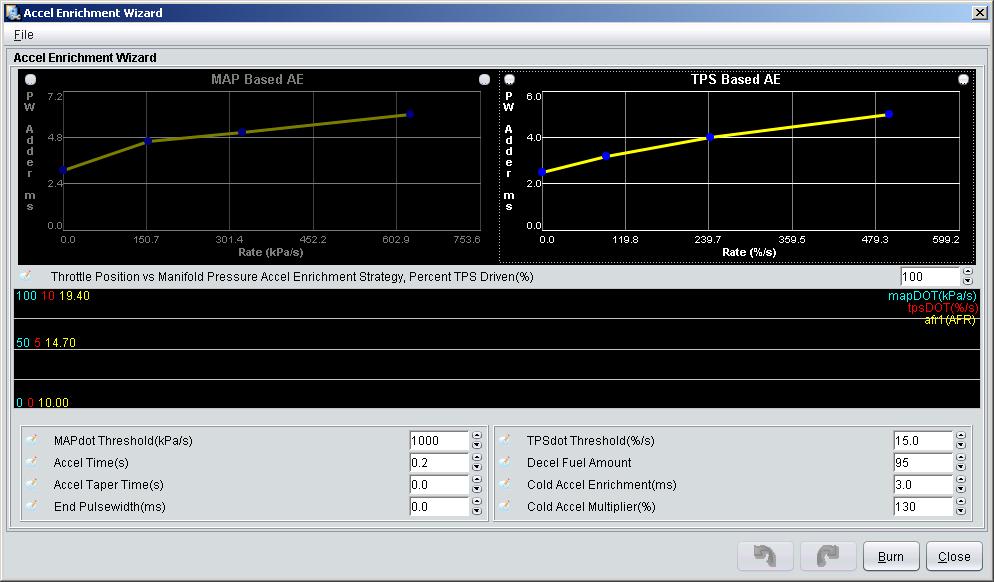Click the icon beside Accel Taper Time
This screenshot has height=582, width=994.
[x=31, y=484]
